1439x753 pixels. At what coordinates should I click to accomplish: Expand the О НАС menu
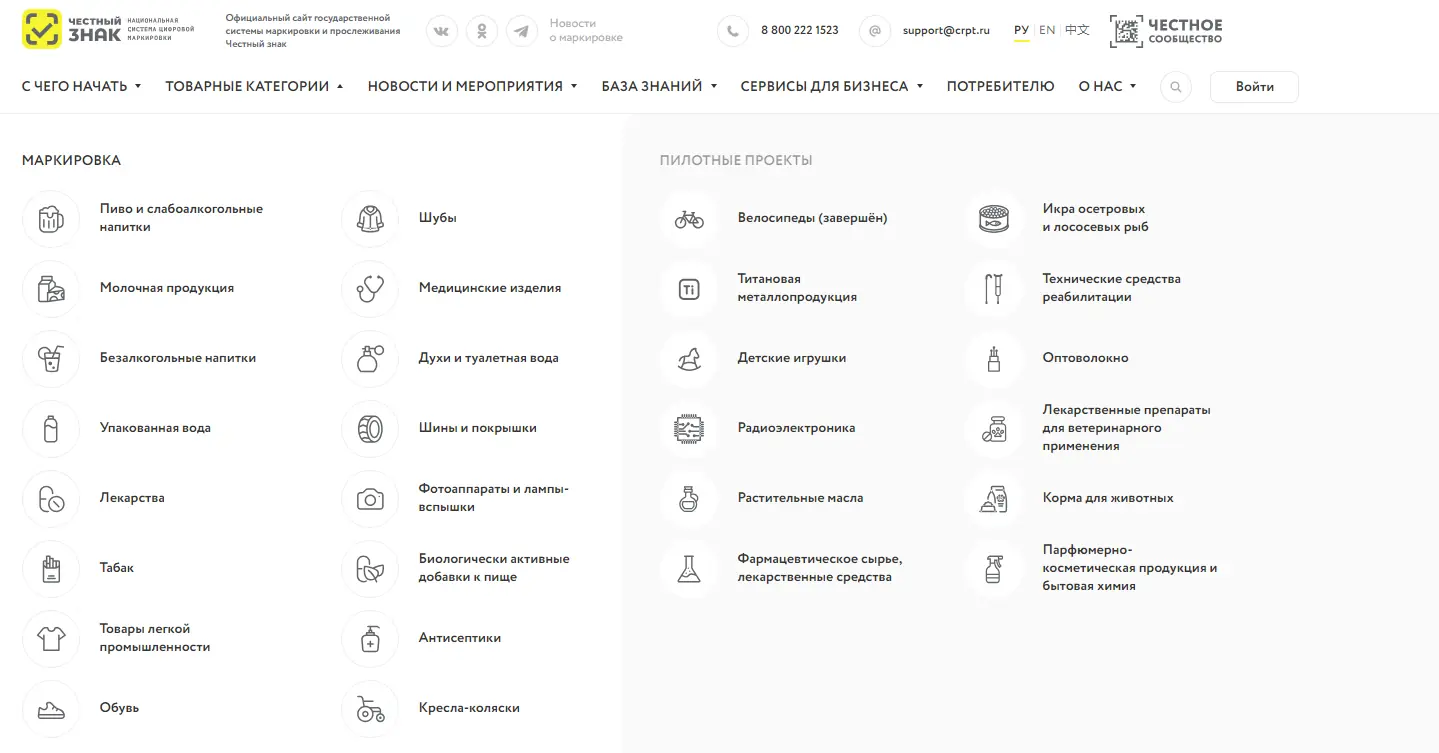(x=1107, y=87)
